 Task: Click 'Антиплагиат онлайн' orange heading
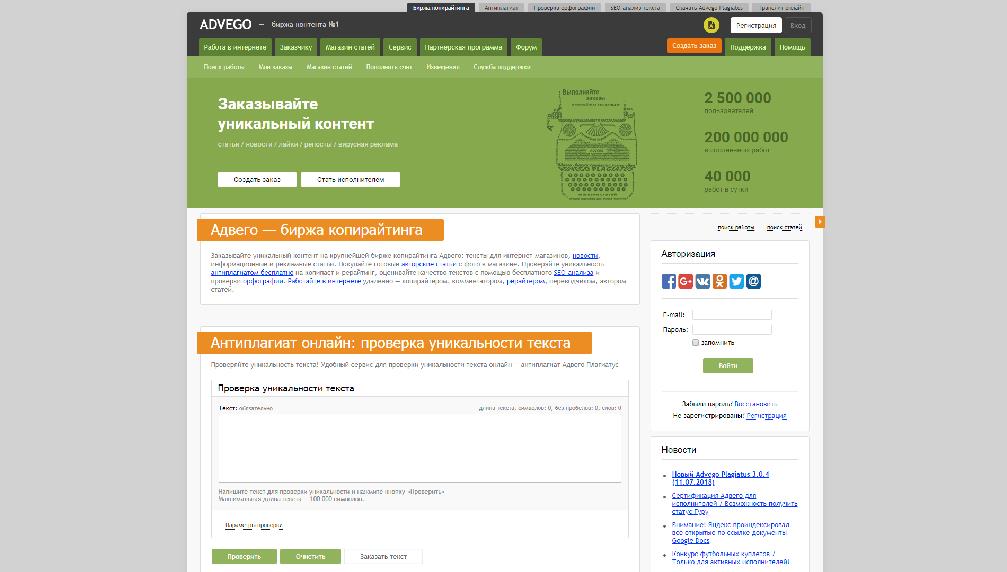[394, 343]
